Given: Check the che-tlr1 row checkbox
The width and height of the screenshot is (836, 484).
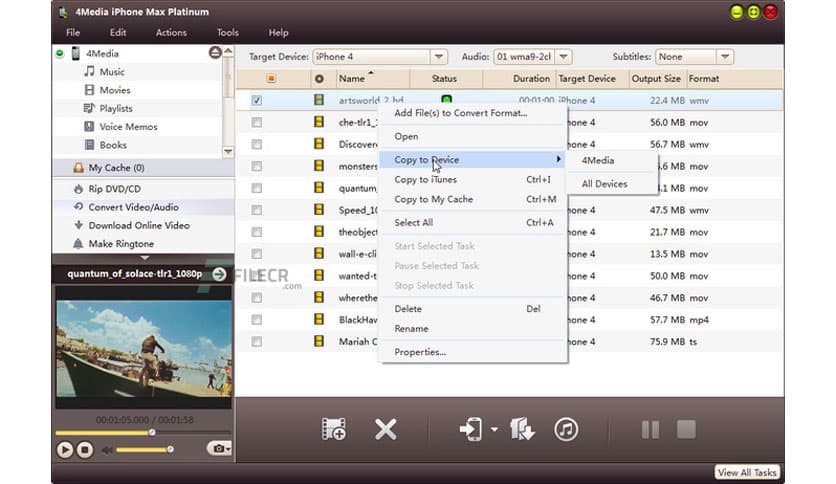Looking at the screenshot, I should pyautogui.click(x=256, y=122).
